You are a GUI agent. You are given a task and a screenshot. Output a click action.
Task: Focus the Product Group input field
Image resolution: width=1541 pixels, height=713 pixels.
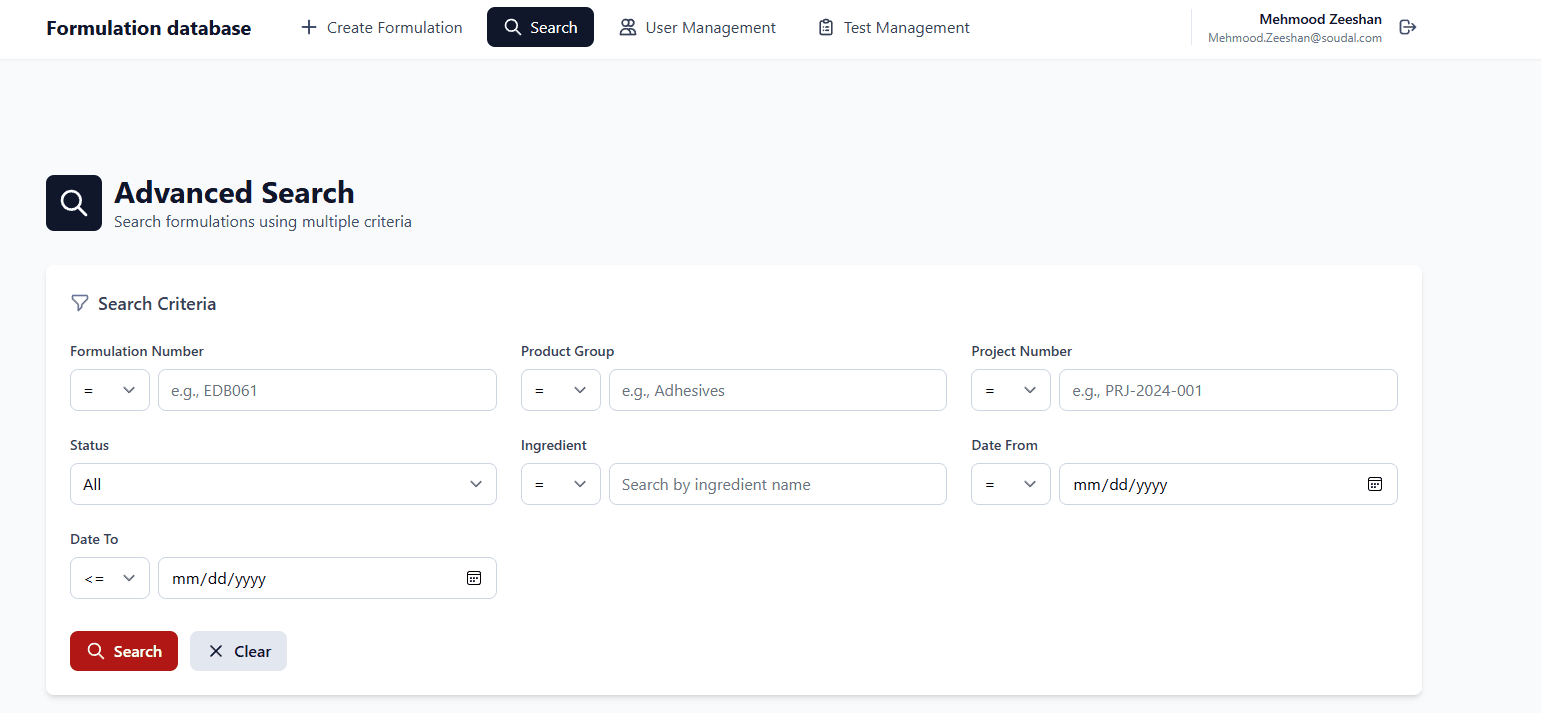coord(778,390)
